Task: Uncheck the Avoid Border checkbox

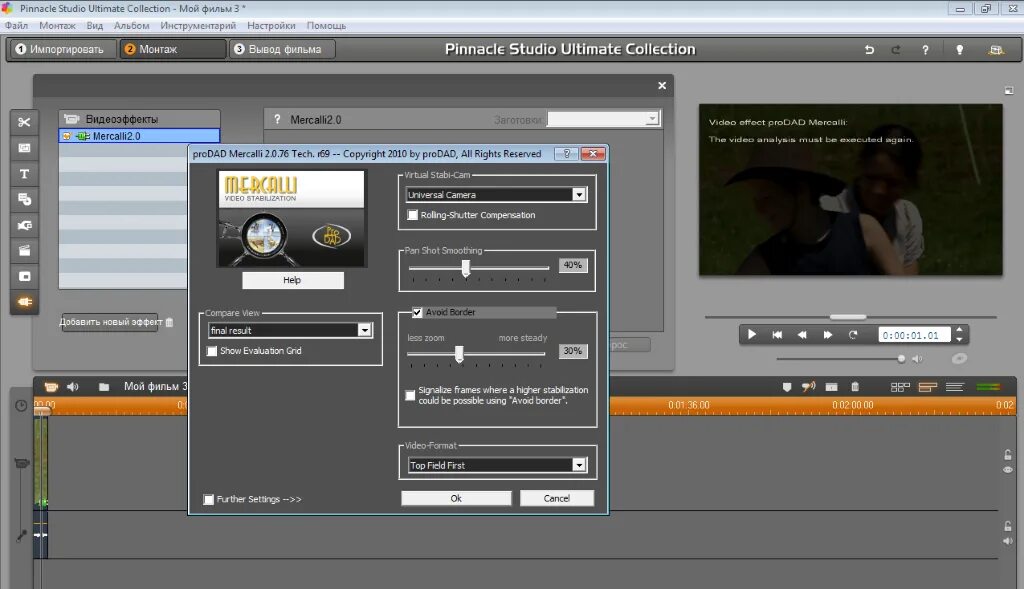Action: 417,312
